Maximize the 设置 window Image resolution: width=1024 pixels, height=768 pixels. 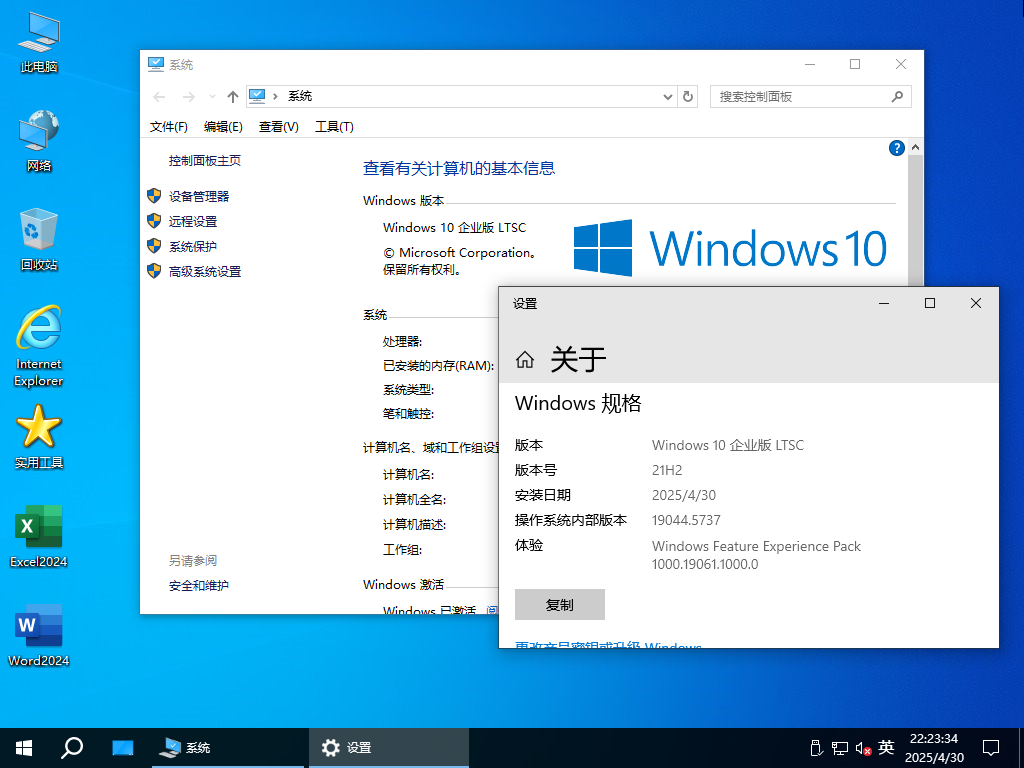930,303
